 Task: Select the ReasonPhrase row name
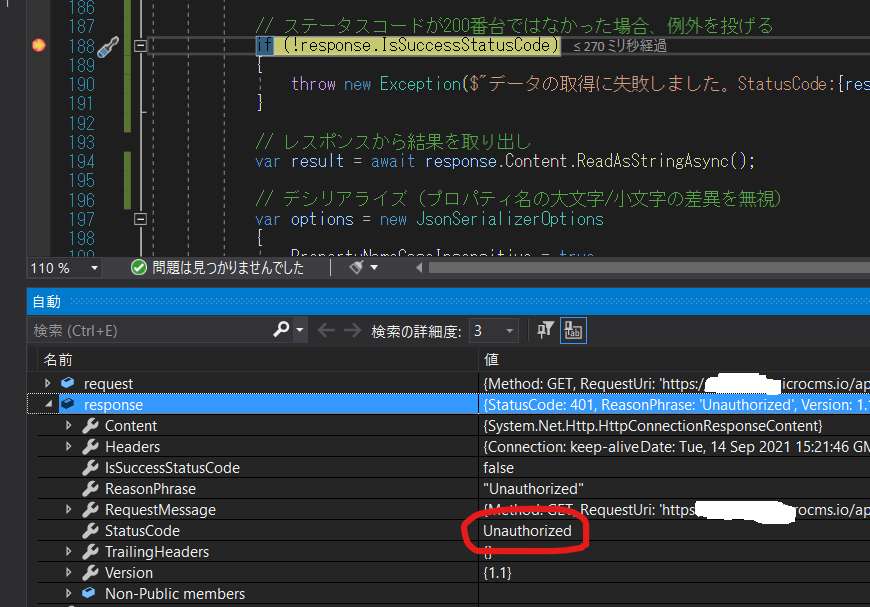(150, 489)
